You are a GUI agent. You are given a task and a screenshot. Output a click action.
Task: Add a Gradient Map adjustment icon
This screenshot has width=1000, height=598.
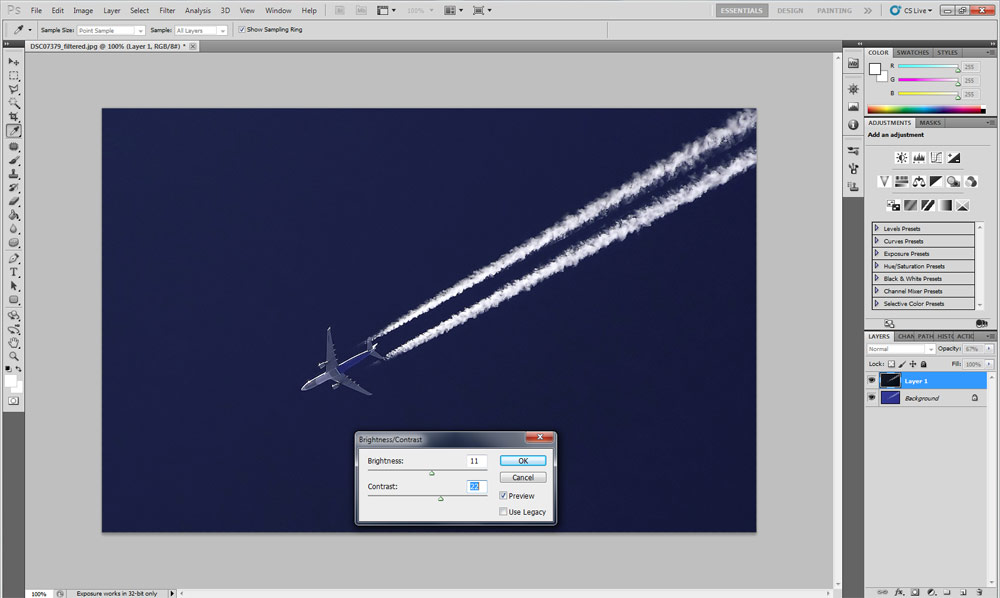click(x=945, y=205)
